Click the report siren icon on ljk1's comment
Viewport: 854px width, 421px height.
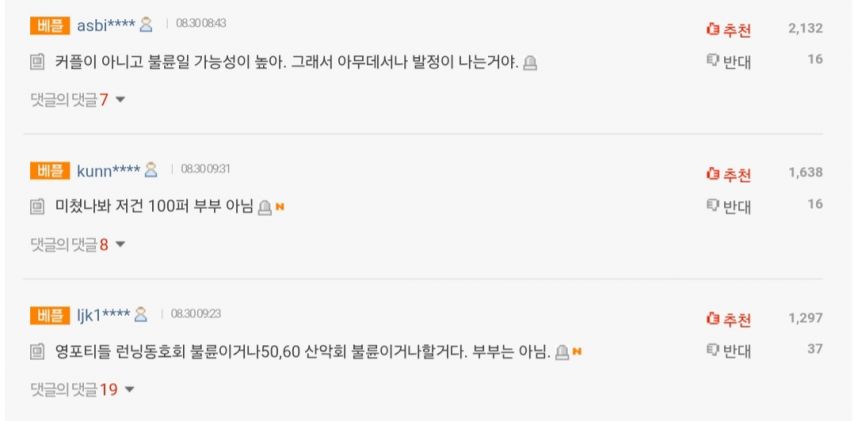tap(562, 352)
